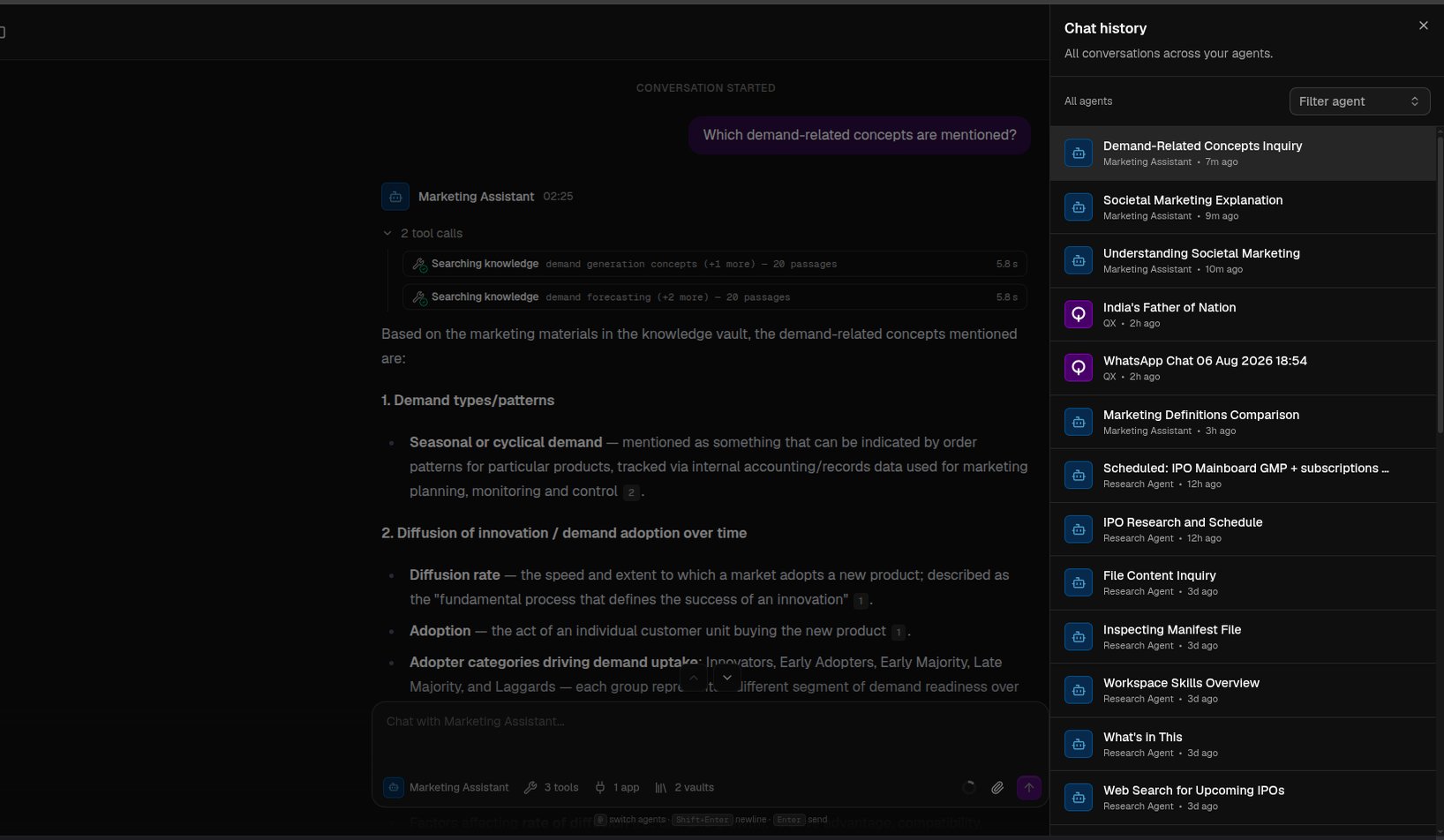Open the Inspecting Manifest File conversation

tap(1243, 637)
